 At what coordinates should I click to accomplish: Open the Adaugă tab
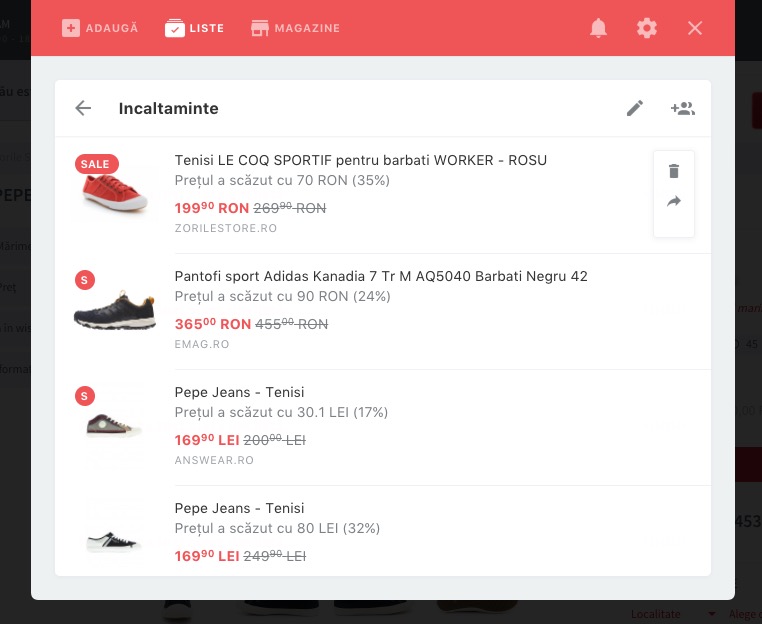coord(100,28)
